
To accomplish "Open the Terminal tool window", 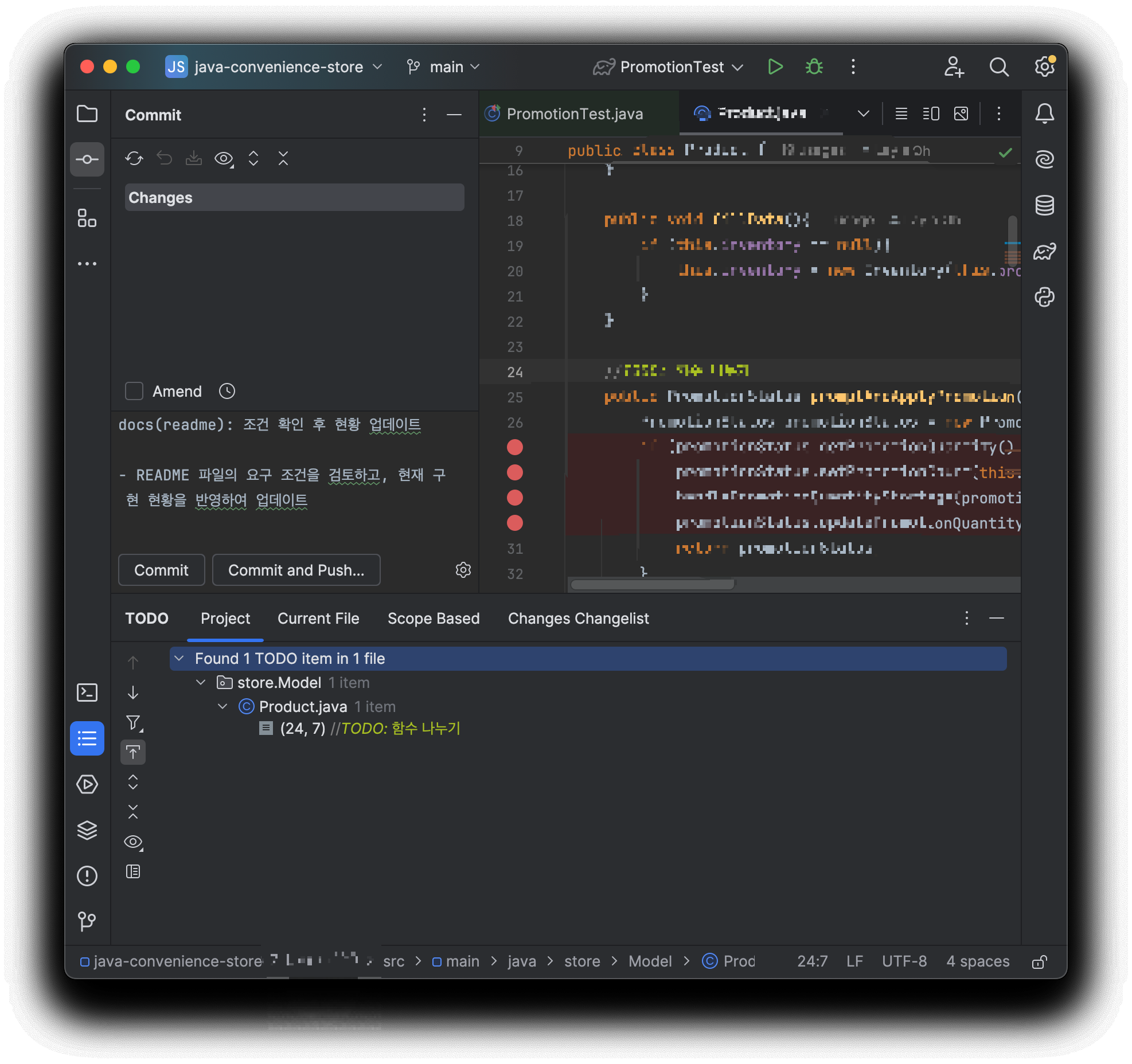I will point(87,693).
